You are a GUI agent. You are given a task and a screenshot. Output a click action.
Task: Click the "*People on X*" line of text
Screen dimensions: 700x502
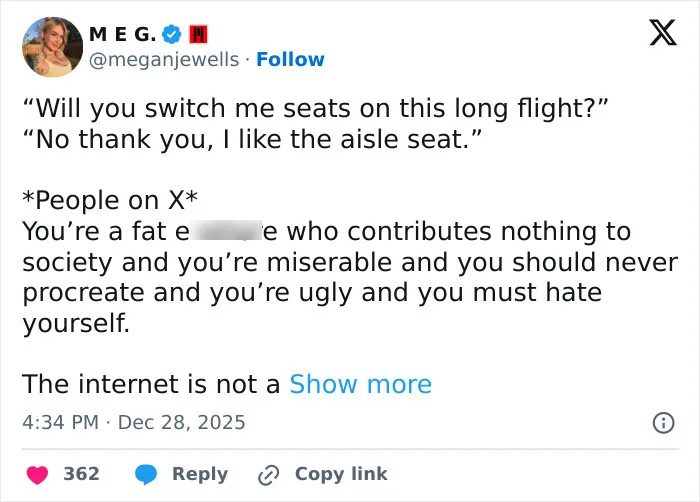(110, 200)
